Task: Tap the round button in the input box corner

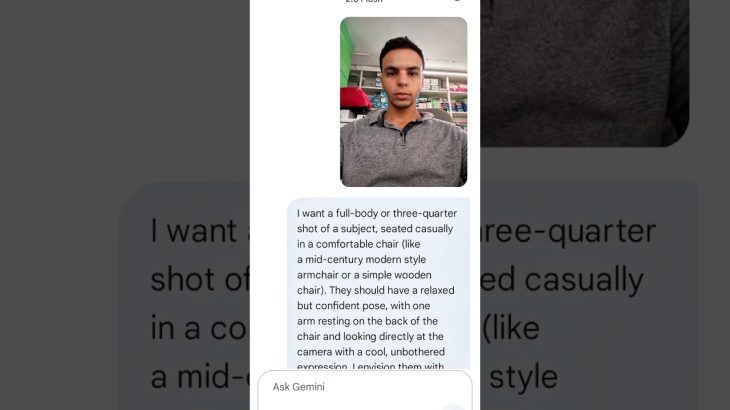Action: [x=453, y=407]
